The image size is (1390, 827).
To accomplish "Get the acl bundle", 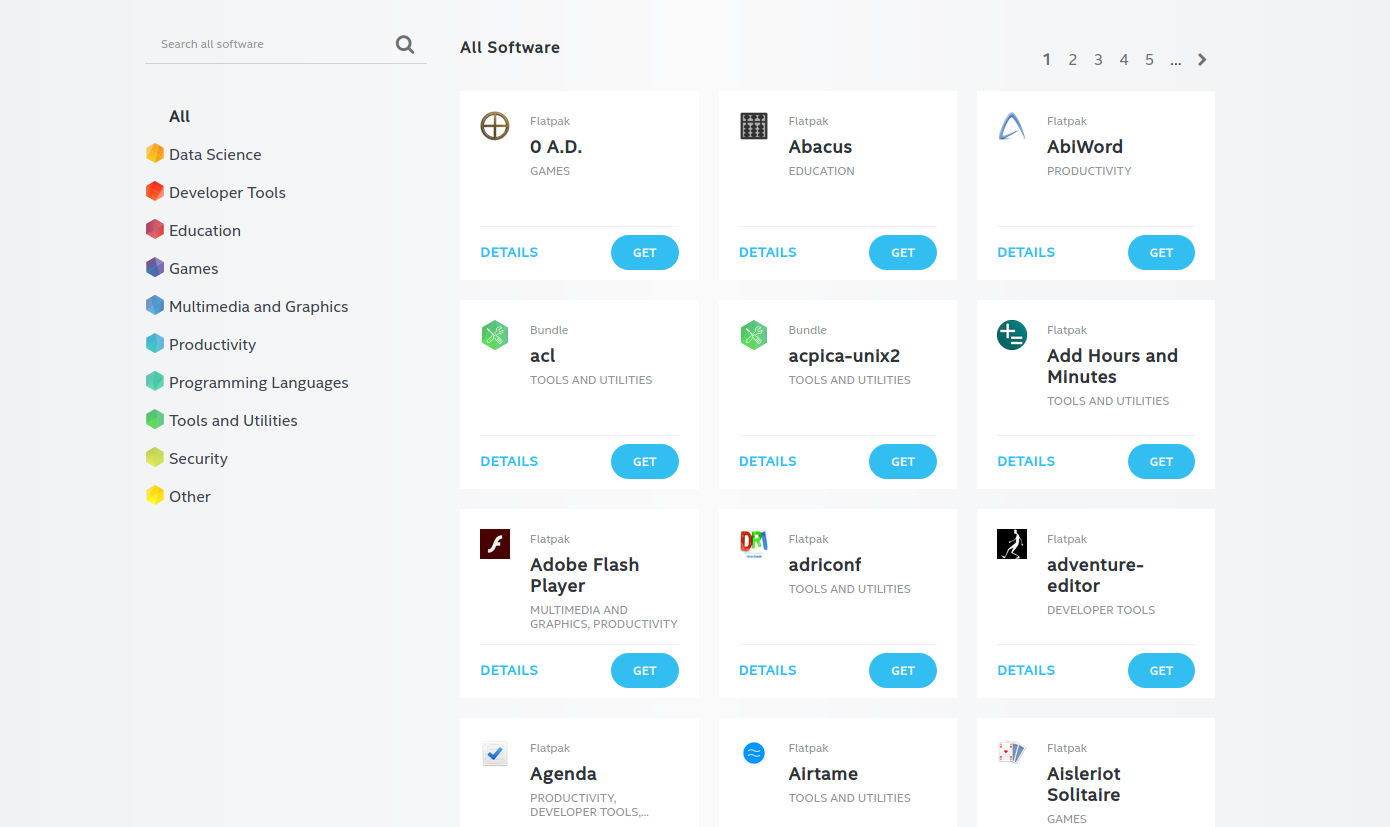I will click(645, 462).
